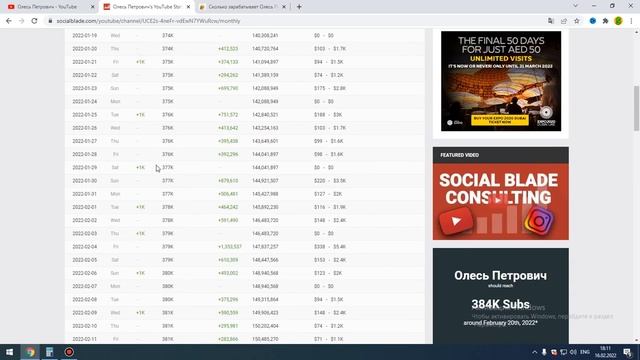This screenshot has height=360, width=640.
Task: Click the 2022-01-25 date cell
Action: pyautogui.click(x=84, y=115)
